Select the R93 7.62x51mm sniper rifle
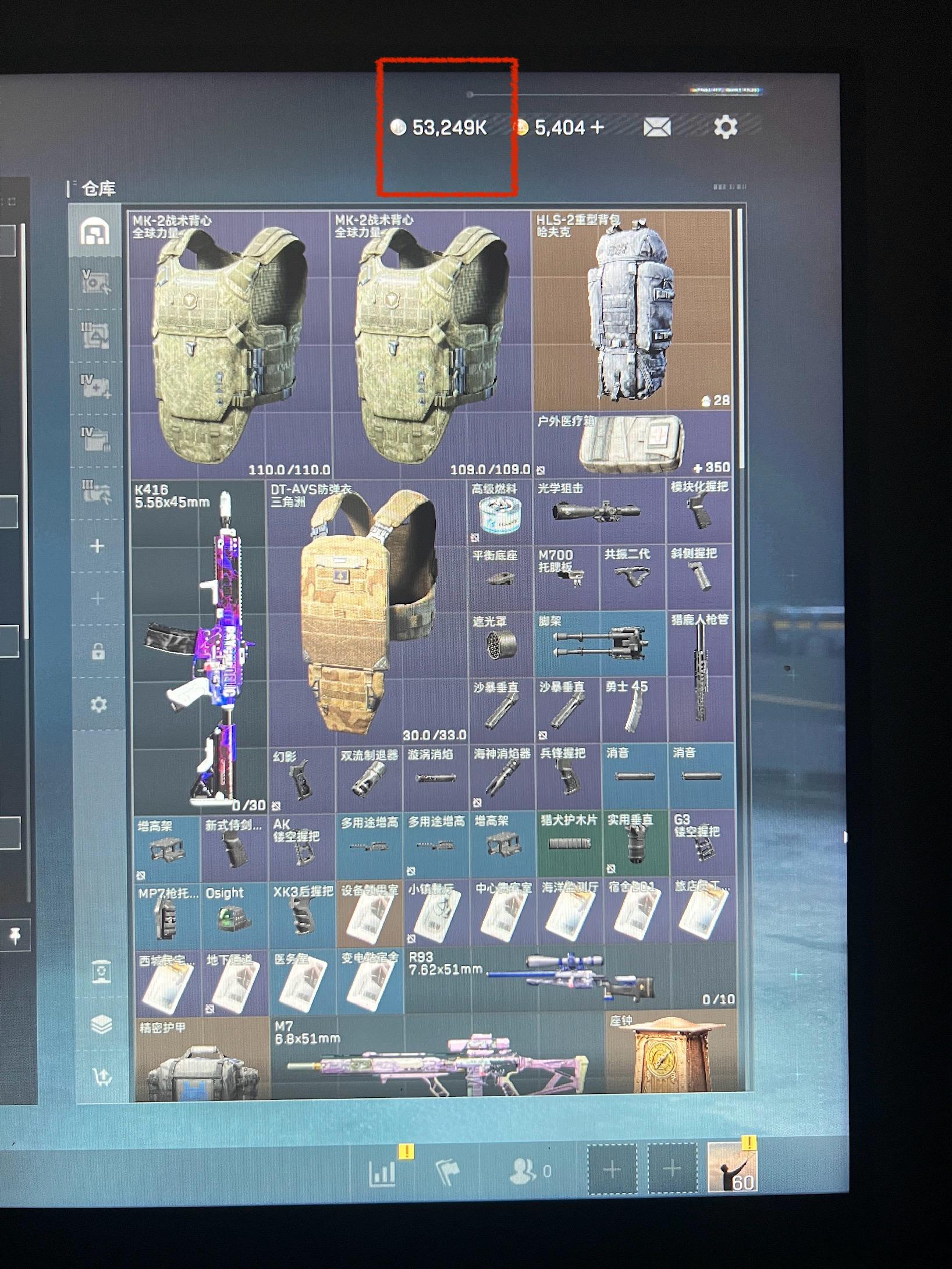Screen dimensions: 952x1269 (x=571, y=980)
